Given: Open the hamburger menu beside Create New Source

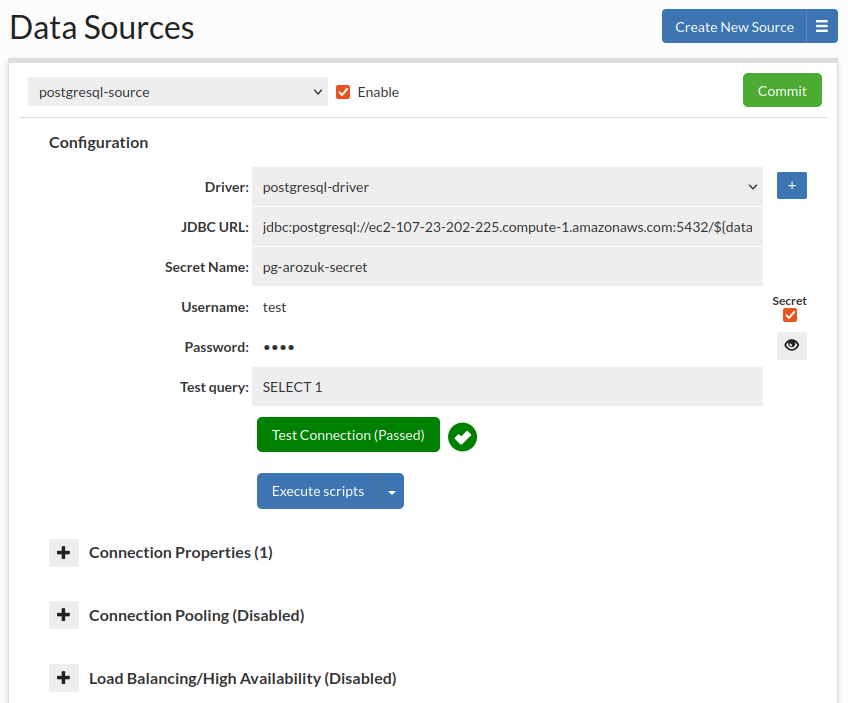Looking at the screenshot, I should [822, 27].
